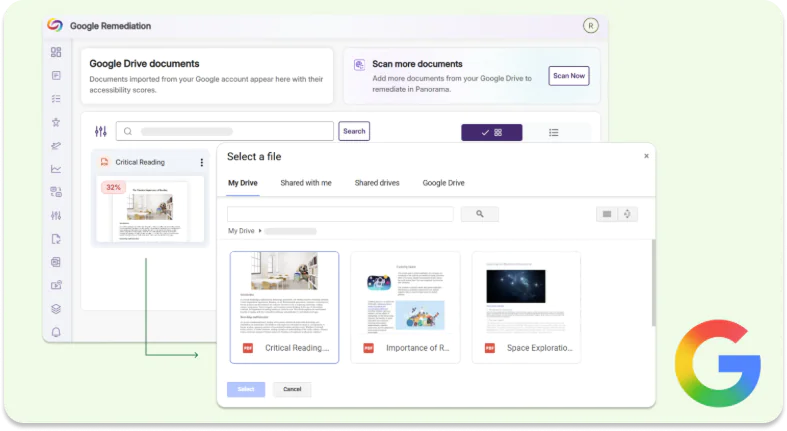Screen dimensions: 787x431
Task: Click the edit pencil icon in sidebar
Action: (56, 146)
